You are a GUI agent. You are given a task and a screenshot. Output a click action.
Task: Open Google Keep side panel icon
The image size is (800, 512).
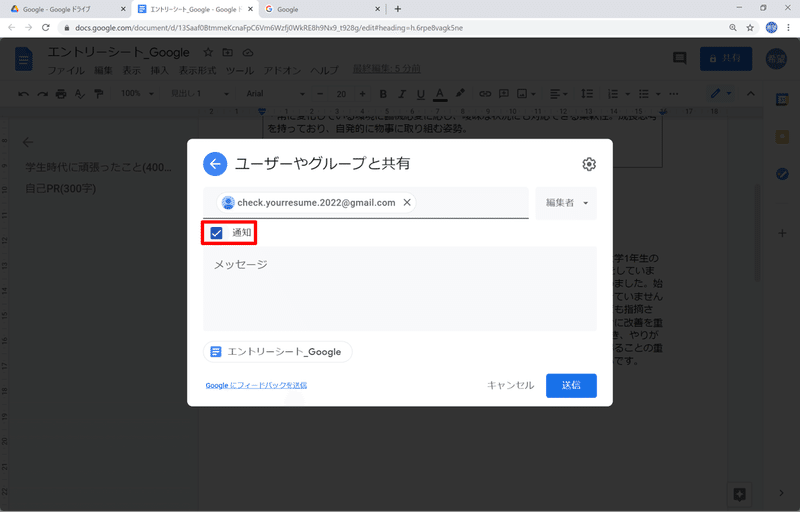coord(782,137)
